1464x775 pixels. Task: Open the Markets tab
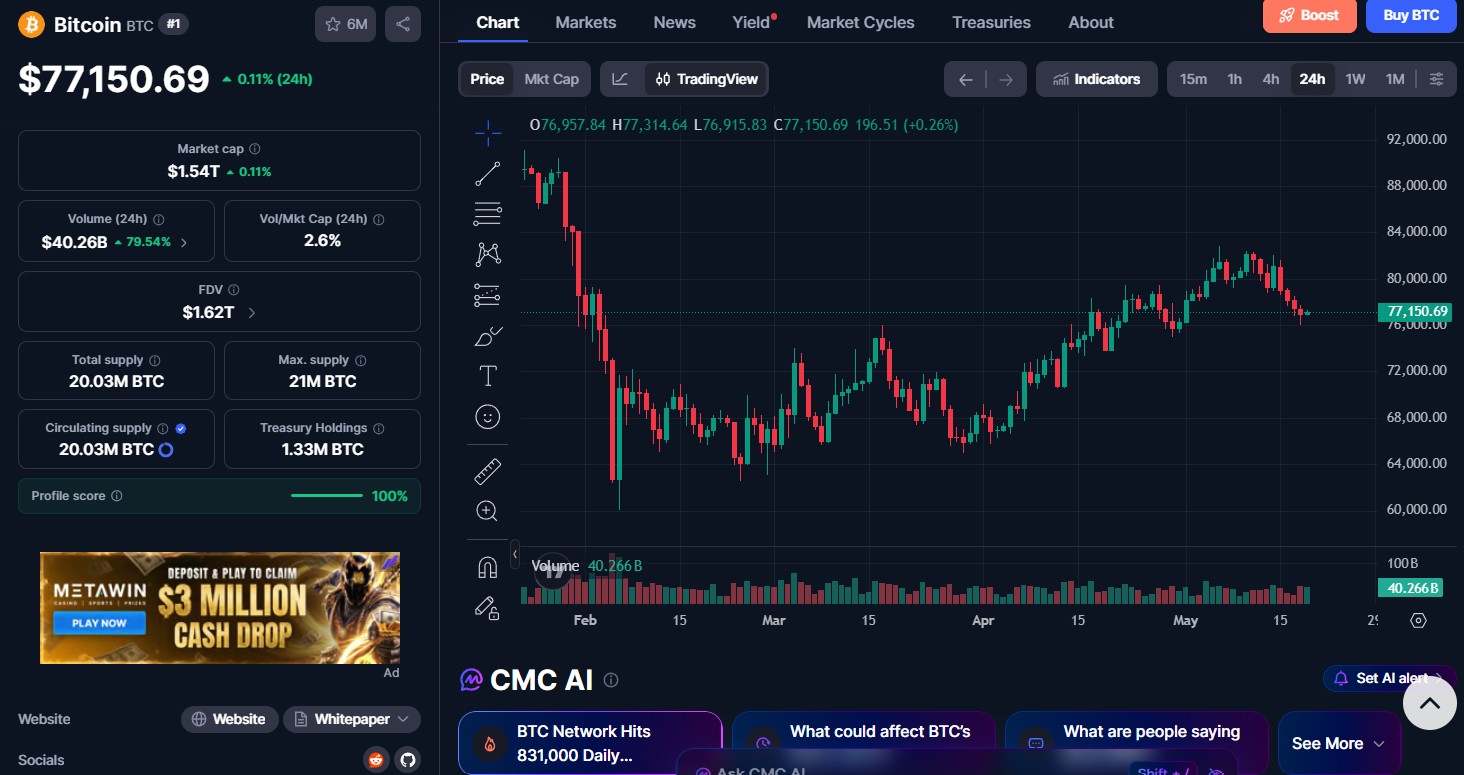coord(586,22)
